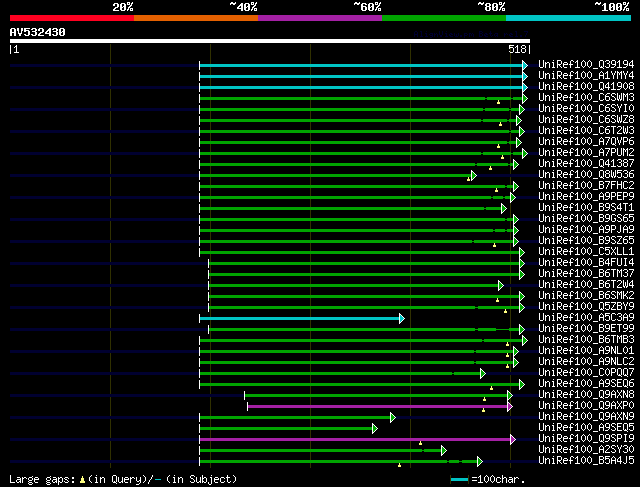
Task: Click the arrowhead ending the UniRef100_Q9AXN9 alignment
Action: click(393, 418)
